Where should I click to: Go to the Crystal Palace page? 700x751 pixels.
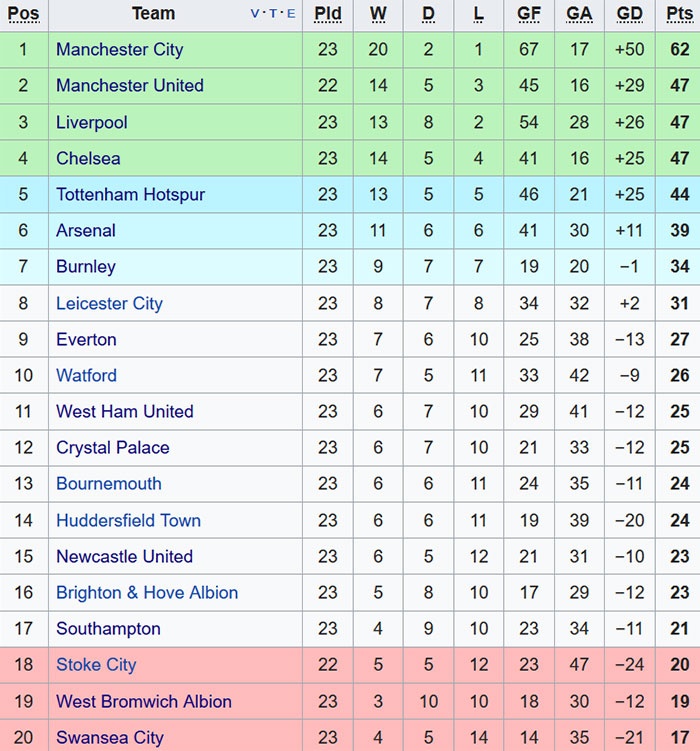coord(112,447)
